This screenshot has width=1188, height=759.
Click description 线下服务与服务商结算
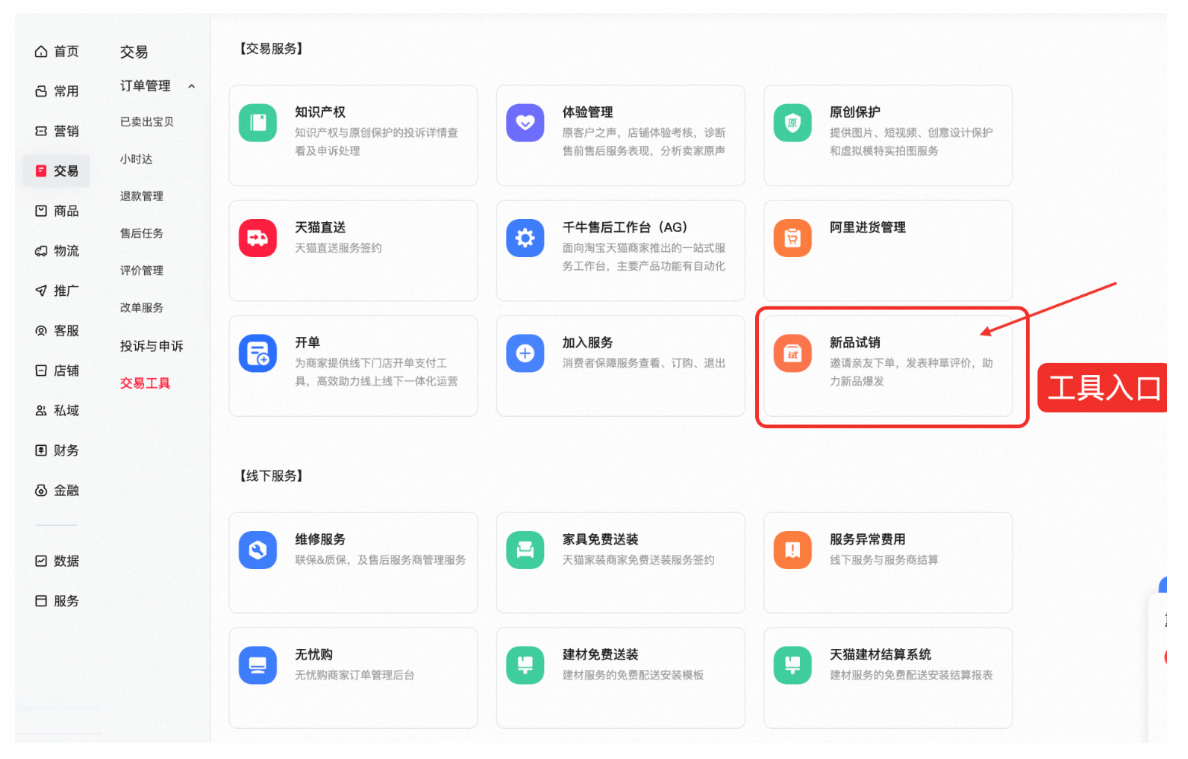click(883, 560)
